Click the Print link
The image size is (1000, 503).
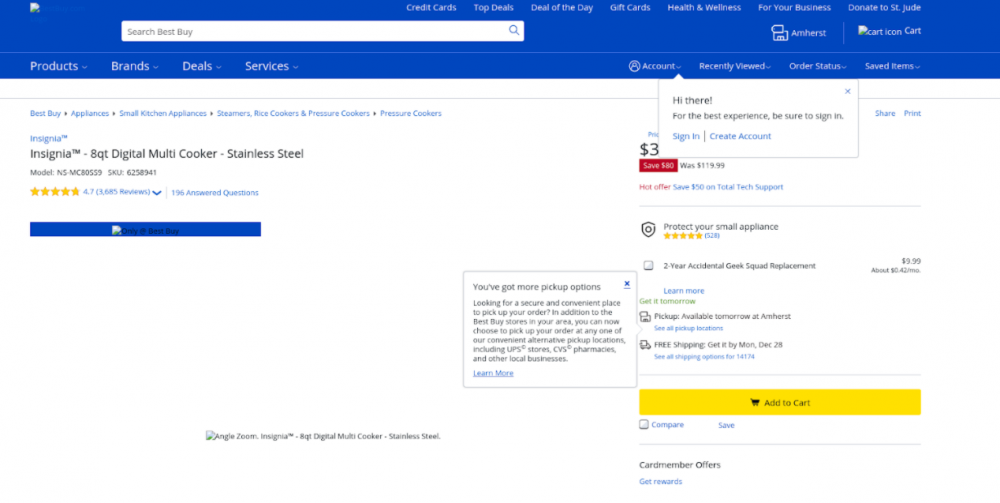coord(912,113)
